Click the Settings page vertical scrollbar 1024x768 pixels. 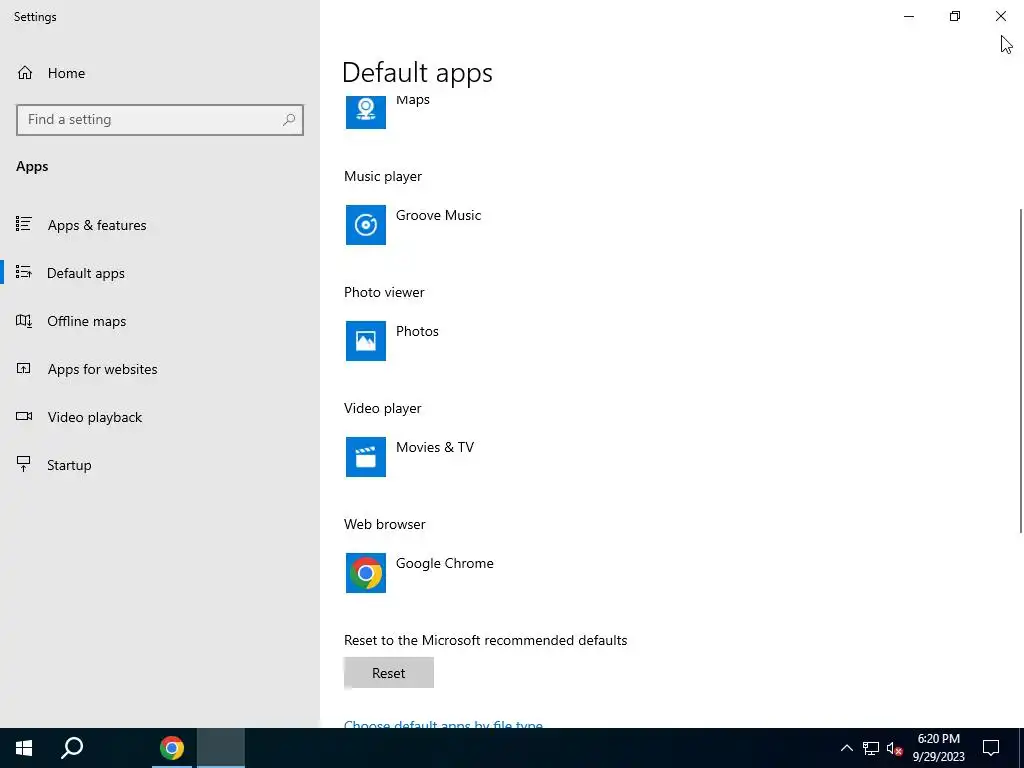(x=1021, y=370)
